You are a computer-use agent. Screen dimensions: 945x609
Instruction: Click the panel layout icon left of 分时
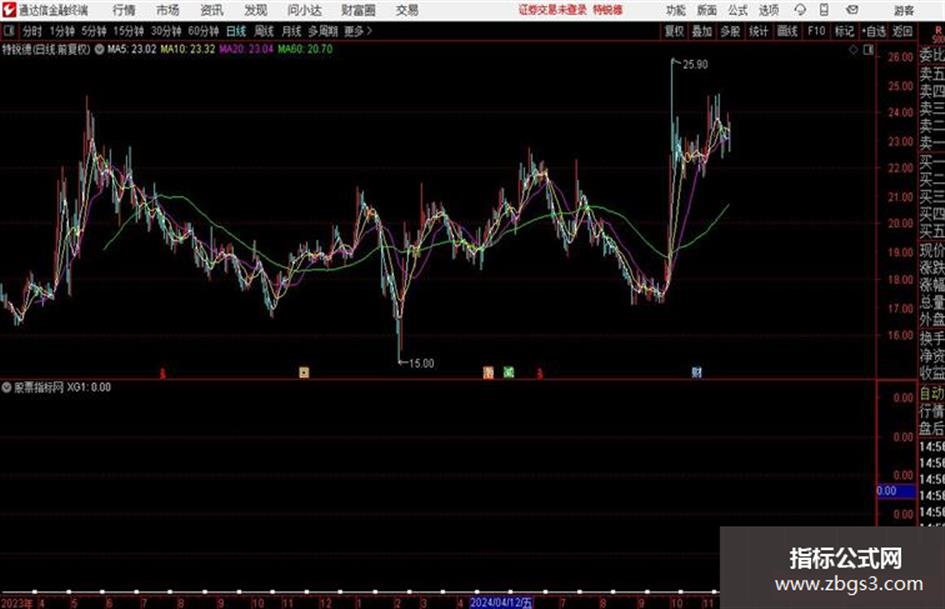[8, 31]
